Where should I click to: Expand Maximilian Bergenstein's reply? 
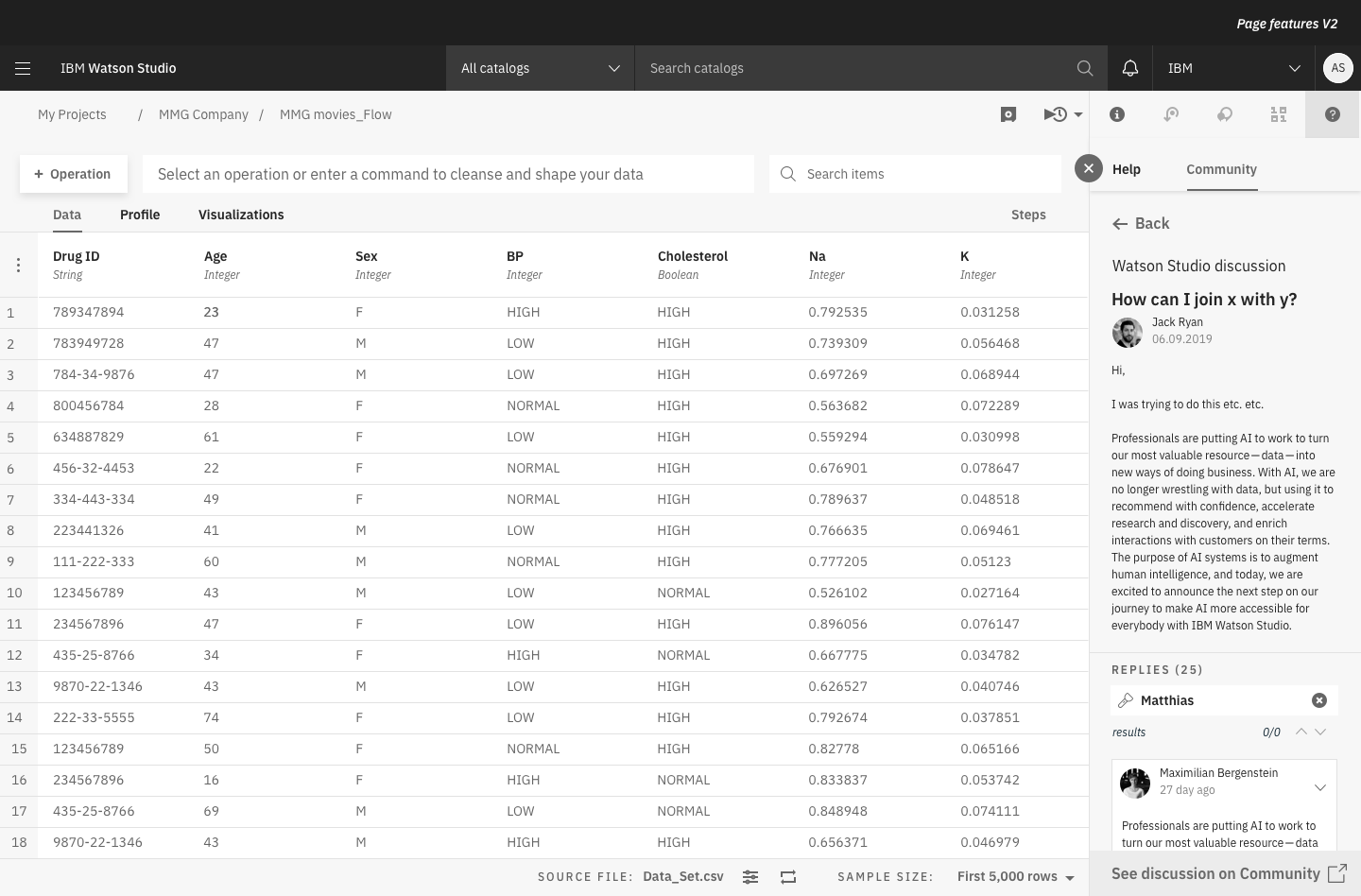[x=1319, y=787]
